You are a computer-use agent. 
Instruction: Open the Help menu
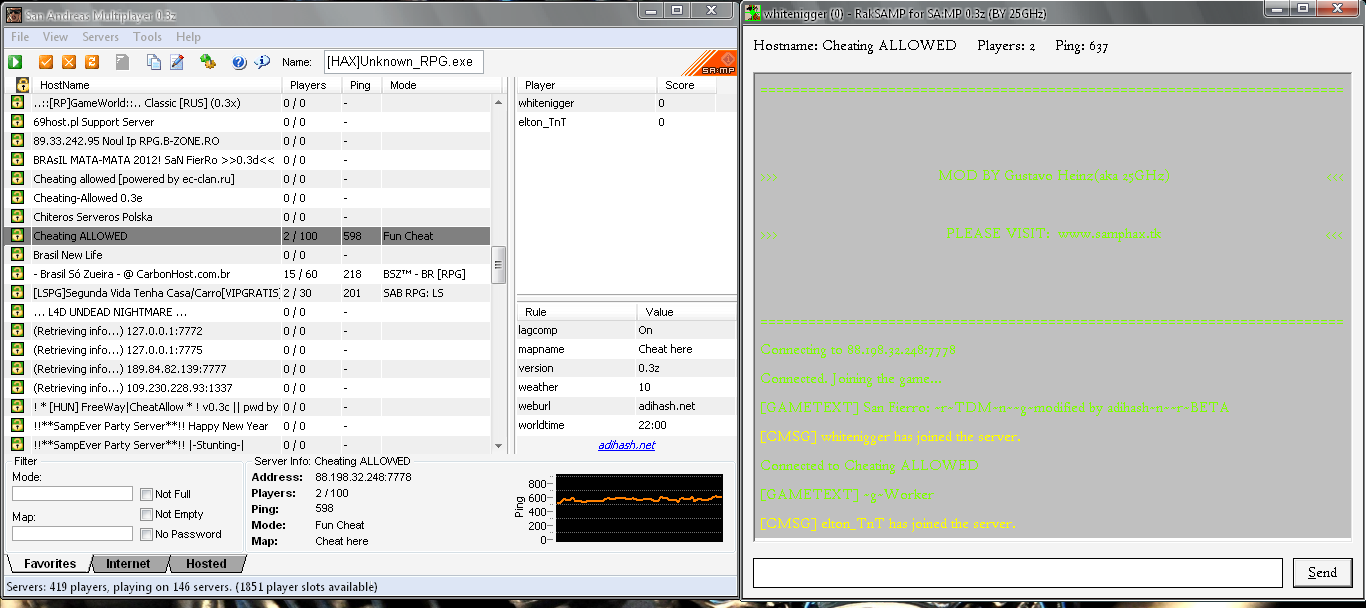point(188,37)
